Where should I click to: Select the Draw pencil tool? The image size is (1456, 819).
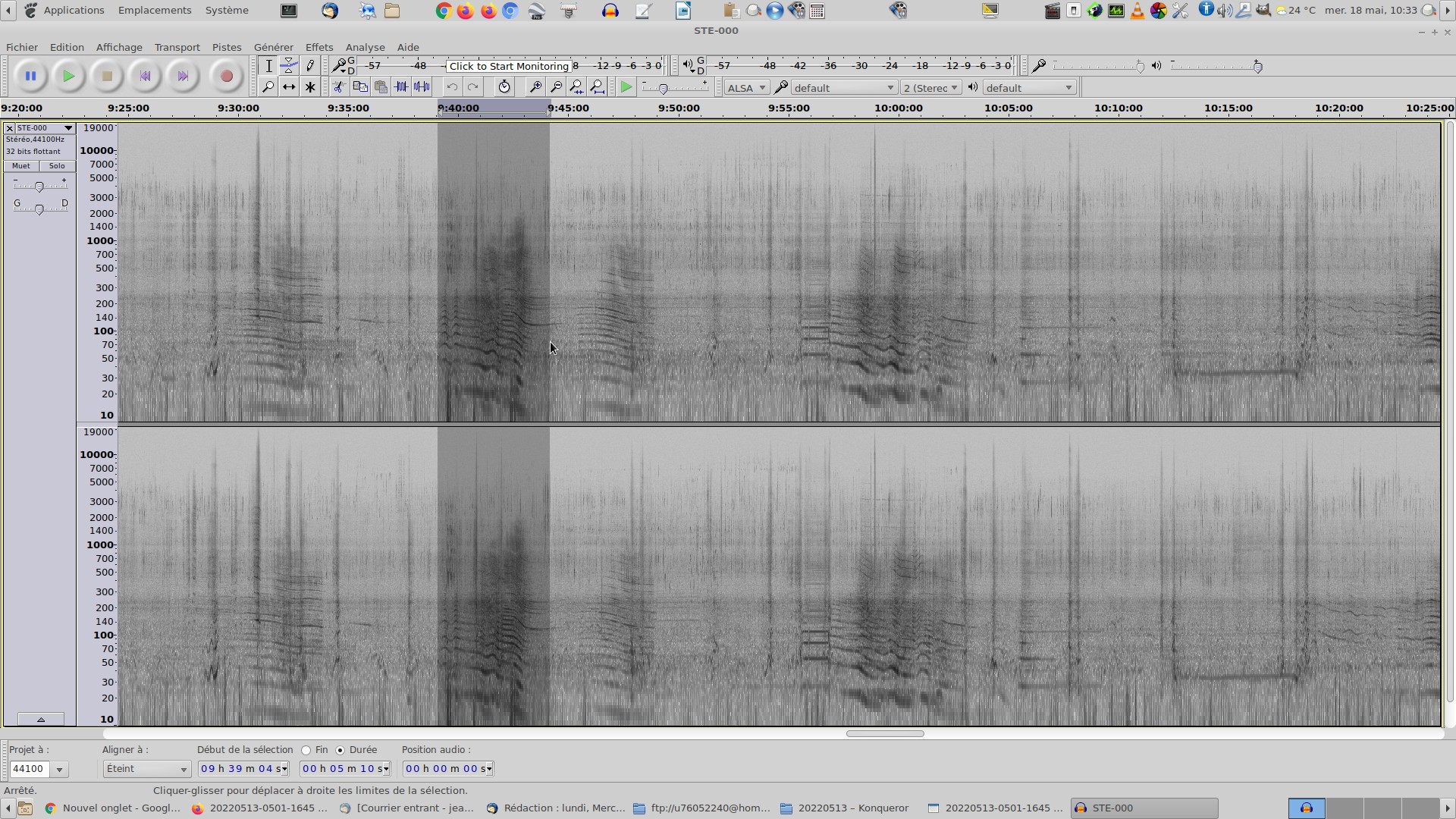(x=310, y=66)
